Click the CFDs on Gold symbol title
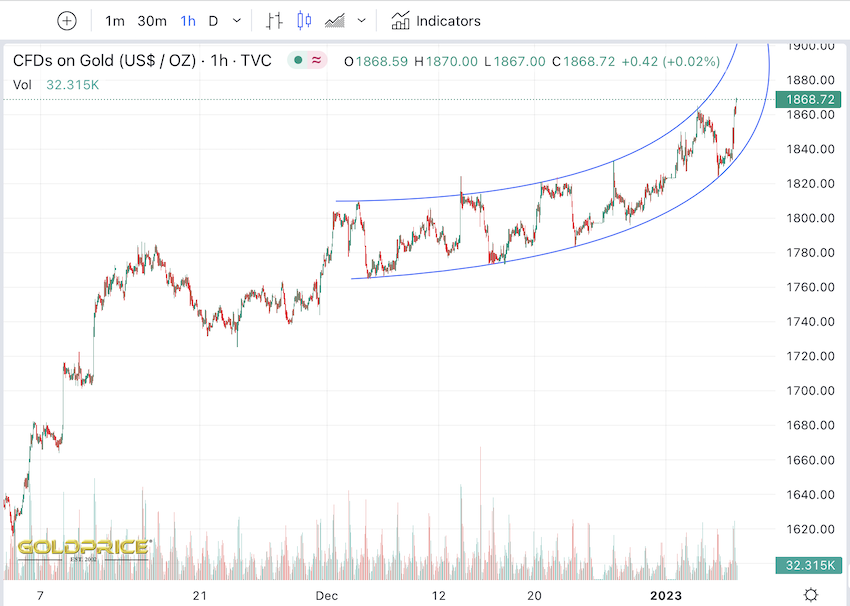This screenshot has width=850, height=606. 142,60
